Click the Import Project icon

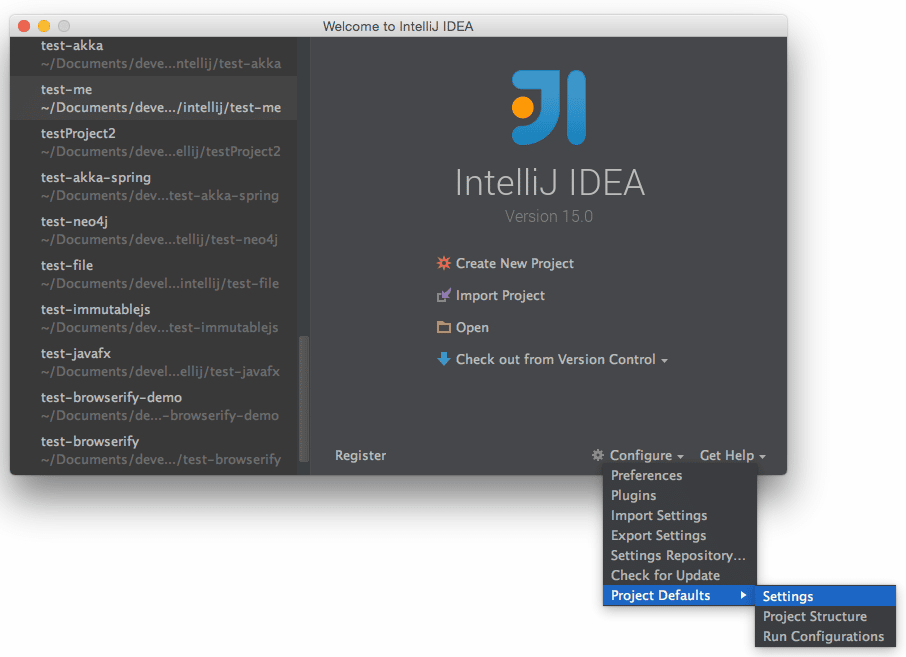click(x=443, y=295)
